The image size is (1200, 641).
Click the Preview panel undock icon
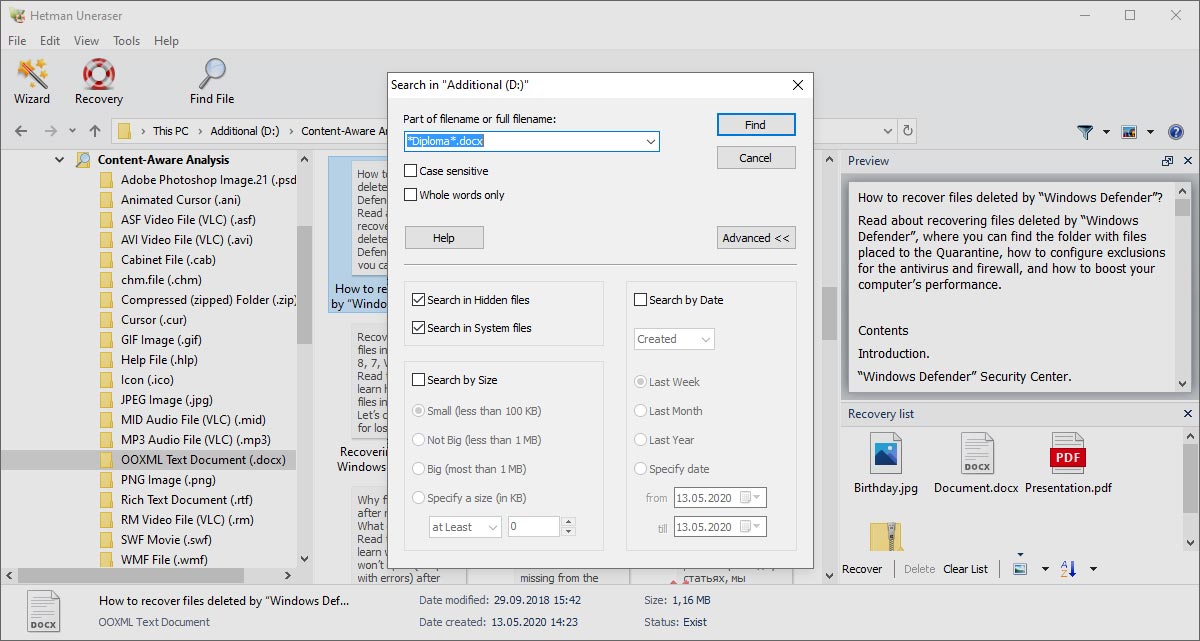[1167, 161]
